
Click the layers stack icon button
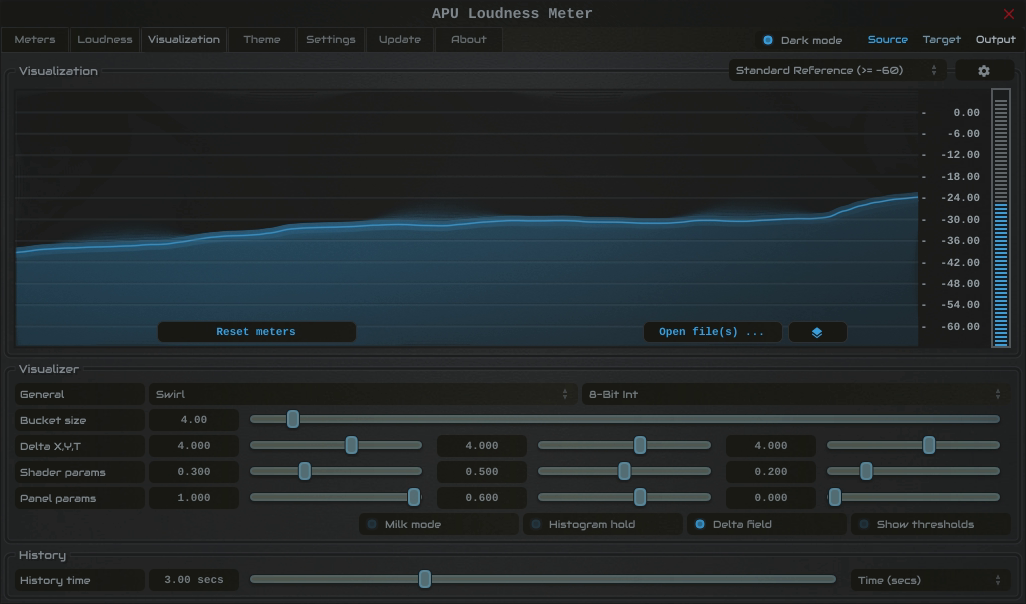tap(817, 332)
